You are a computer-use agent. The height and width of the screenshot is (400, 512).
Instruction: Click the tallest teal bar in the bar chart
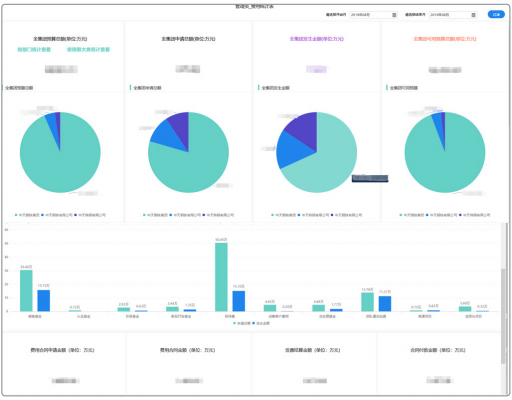coord(221,277)
